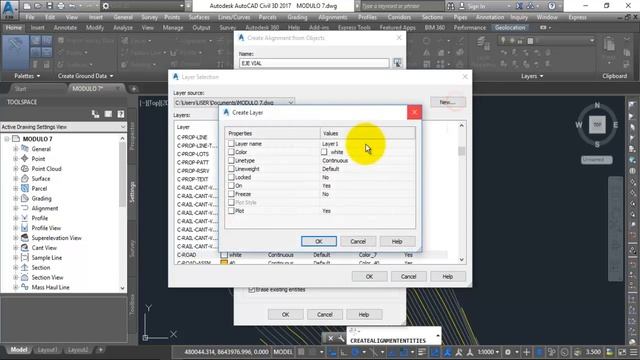Click the Surface icon in Toolspace tree
Viewport: 640px width, 360px height.
tap(24, 178)
